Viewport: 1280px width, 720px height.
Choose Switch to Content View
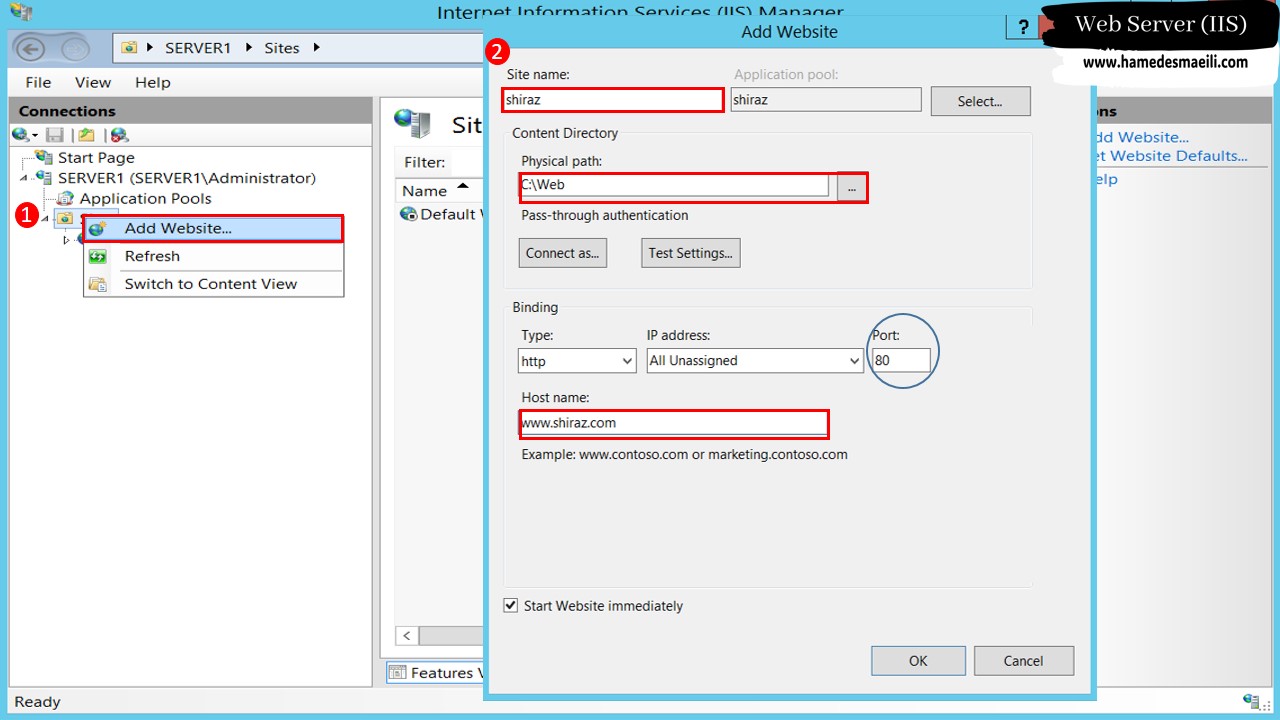click(213, 284)
